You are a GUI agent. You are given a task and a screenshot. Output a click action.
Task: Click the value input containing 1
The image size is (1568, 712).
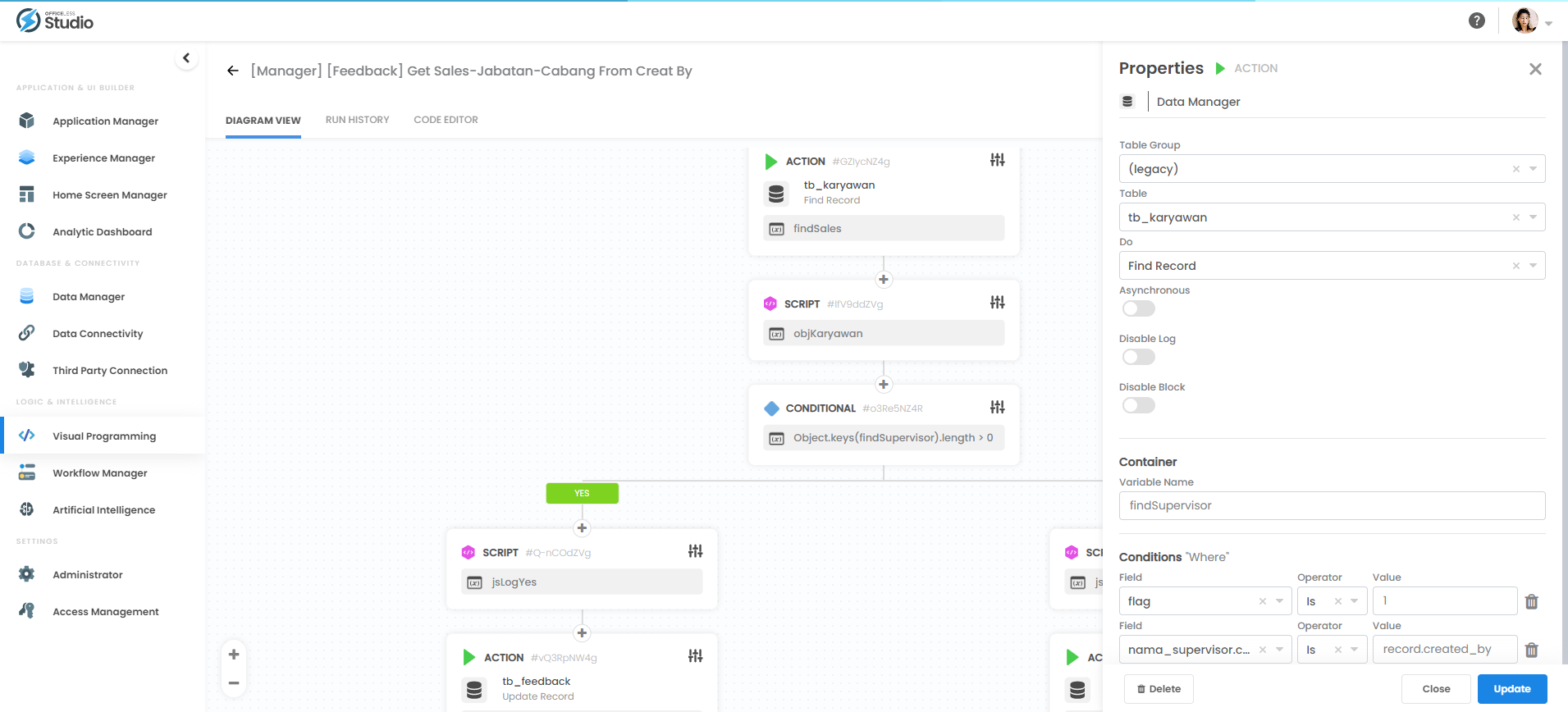1445,600
